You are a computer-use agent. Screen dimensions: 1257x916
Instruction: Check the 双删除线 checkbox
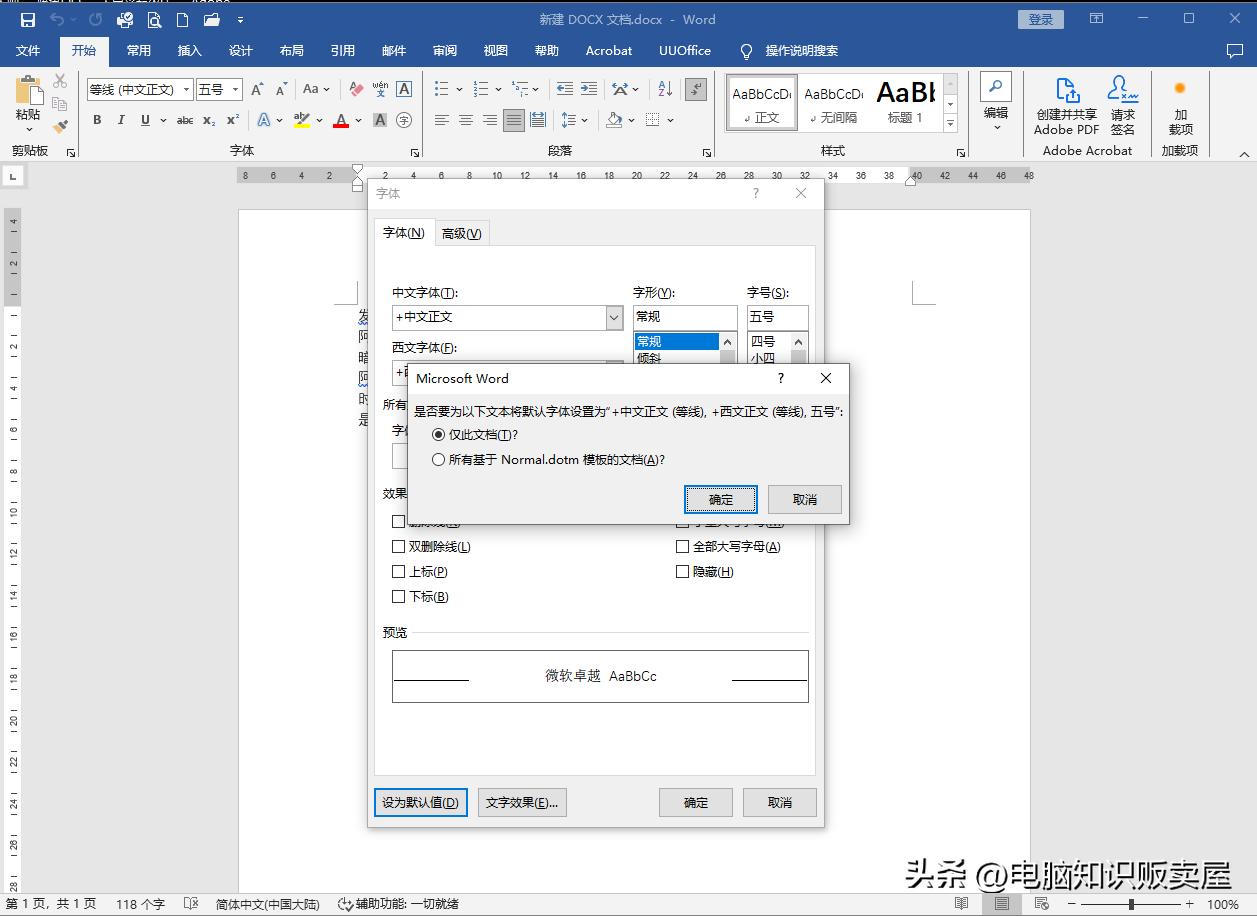pos(398,546)
